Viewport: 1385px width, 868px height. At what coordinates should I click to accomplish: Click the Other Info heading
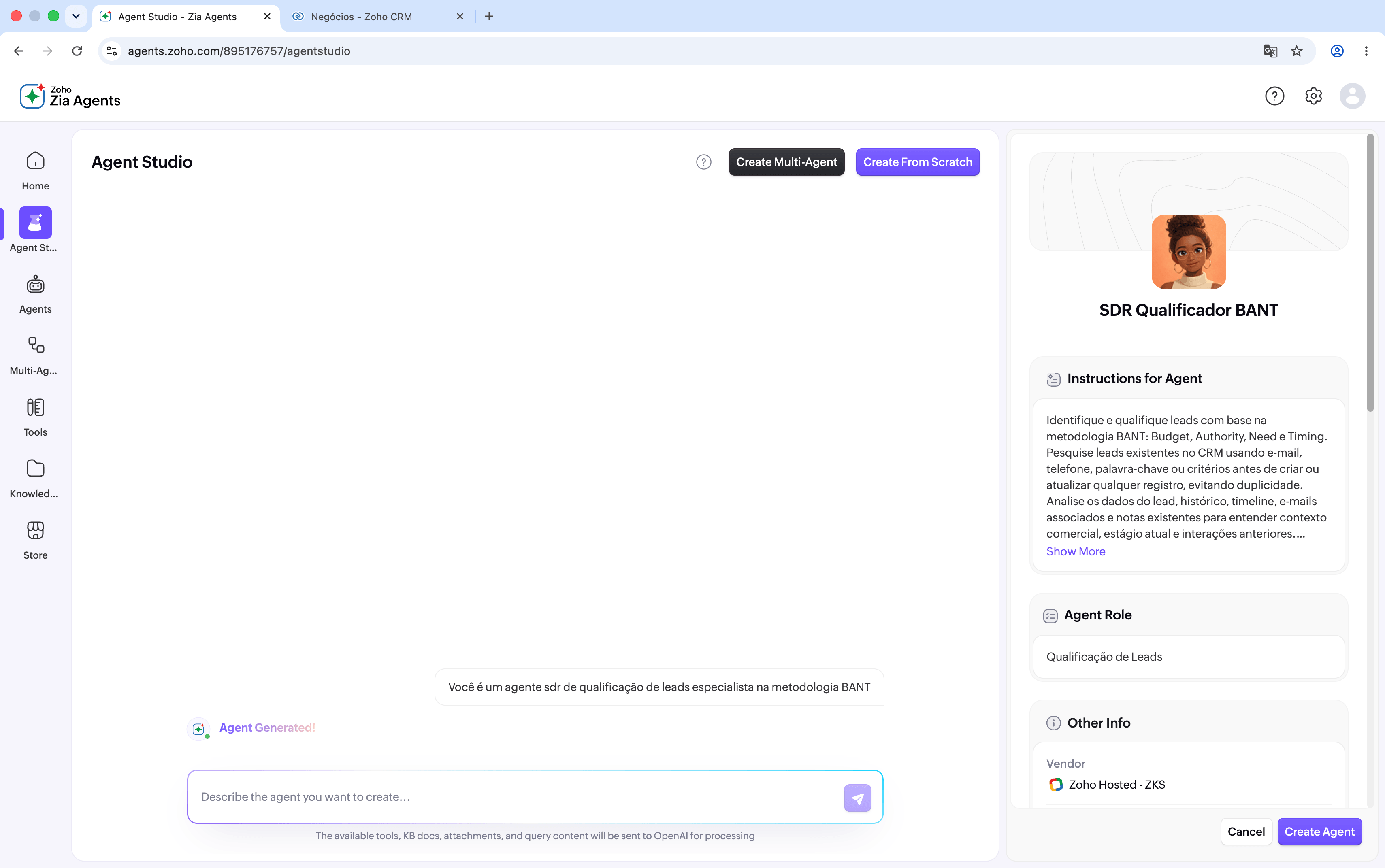click(1098, 723)
